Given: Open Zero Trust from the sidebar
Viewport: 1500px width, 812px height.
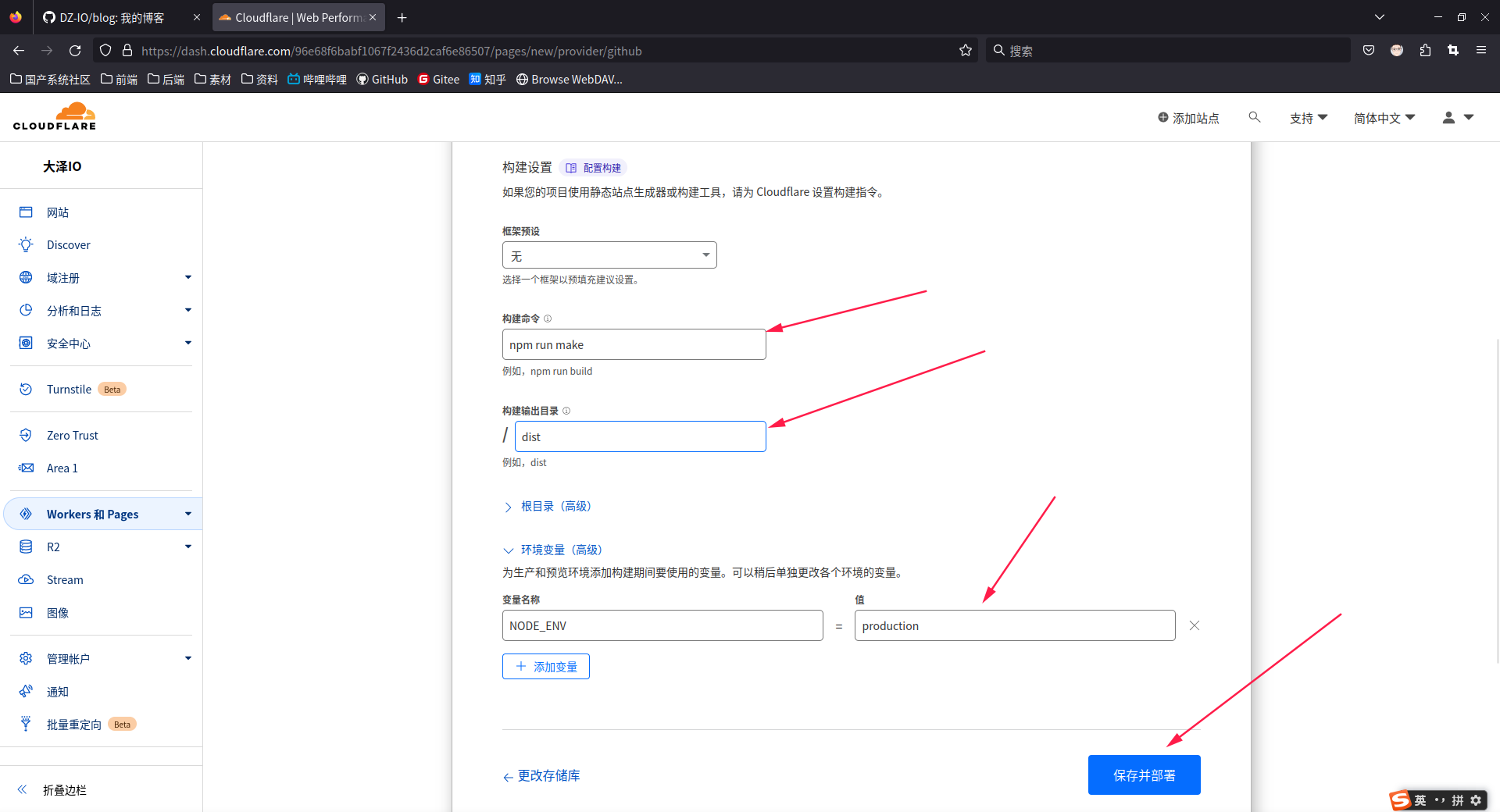Looking at the screenshot, I should [x=73, y=435].
